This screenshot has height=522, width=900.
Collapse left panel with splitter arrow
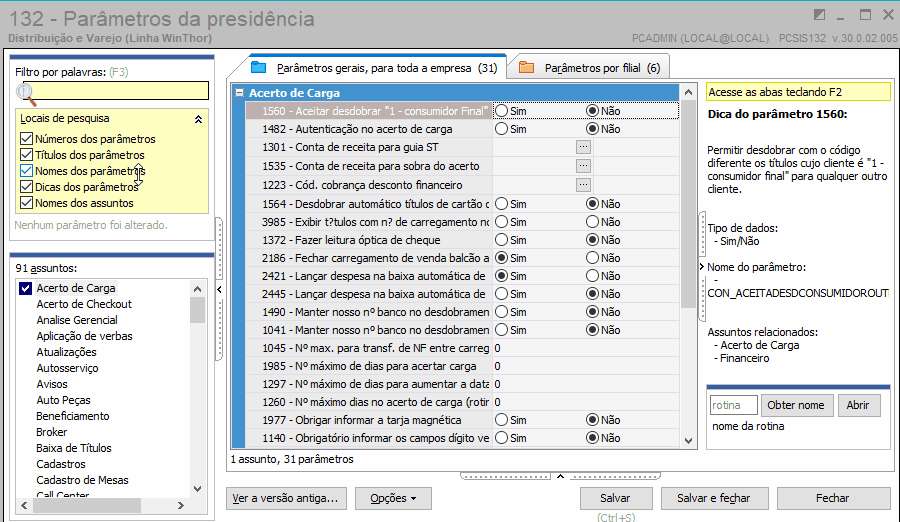coord(219,289)
